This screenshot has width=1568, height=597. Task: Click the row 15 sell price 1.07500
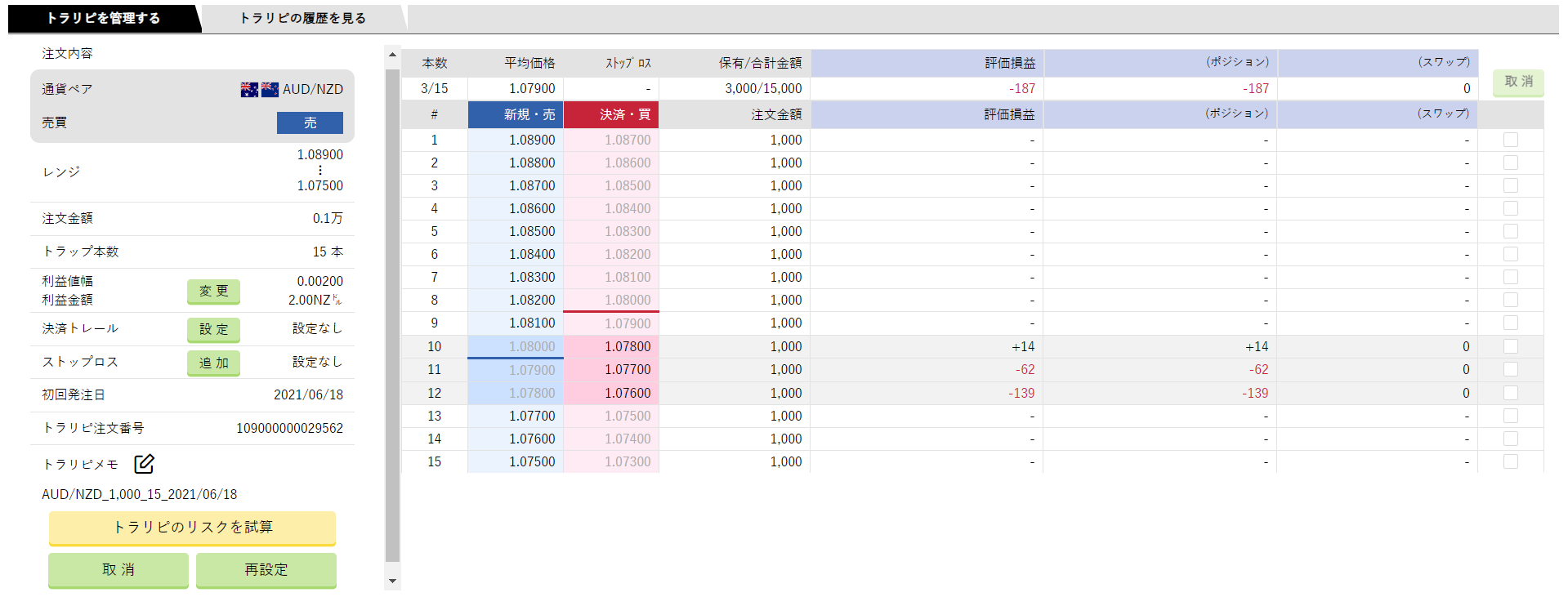[x=532, y=461]
